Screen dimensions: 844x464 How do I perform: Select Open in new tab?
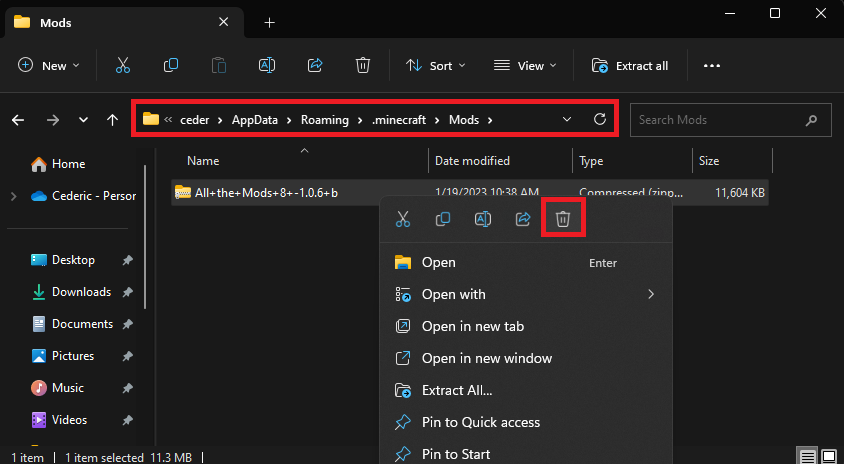click(472, 326)
